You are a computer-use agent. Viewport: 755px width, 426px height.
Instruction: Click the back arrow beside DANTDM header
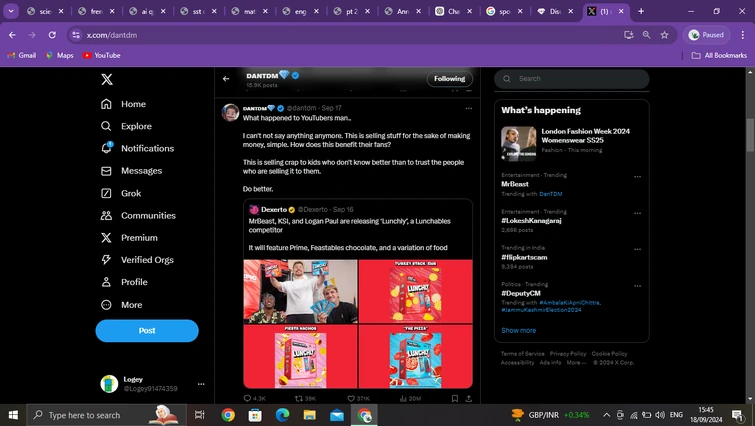(226, 79)
